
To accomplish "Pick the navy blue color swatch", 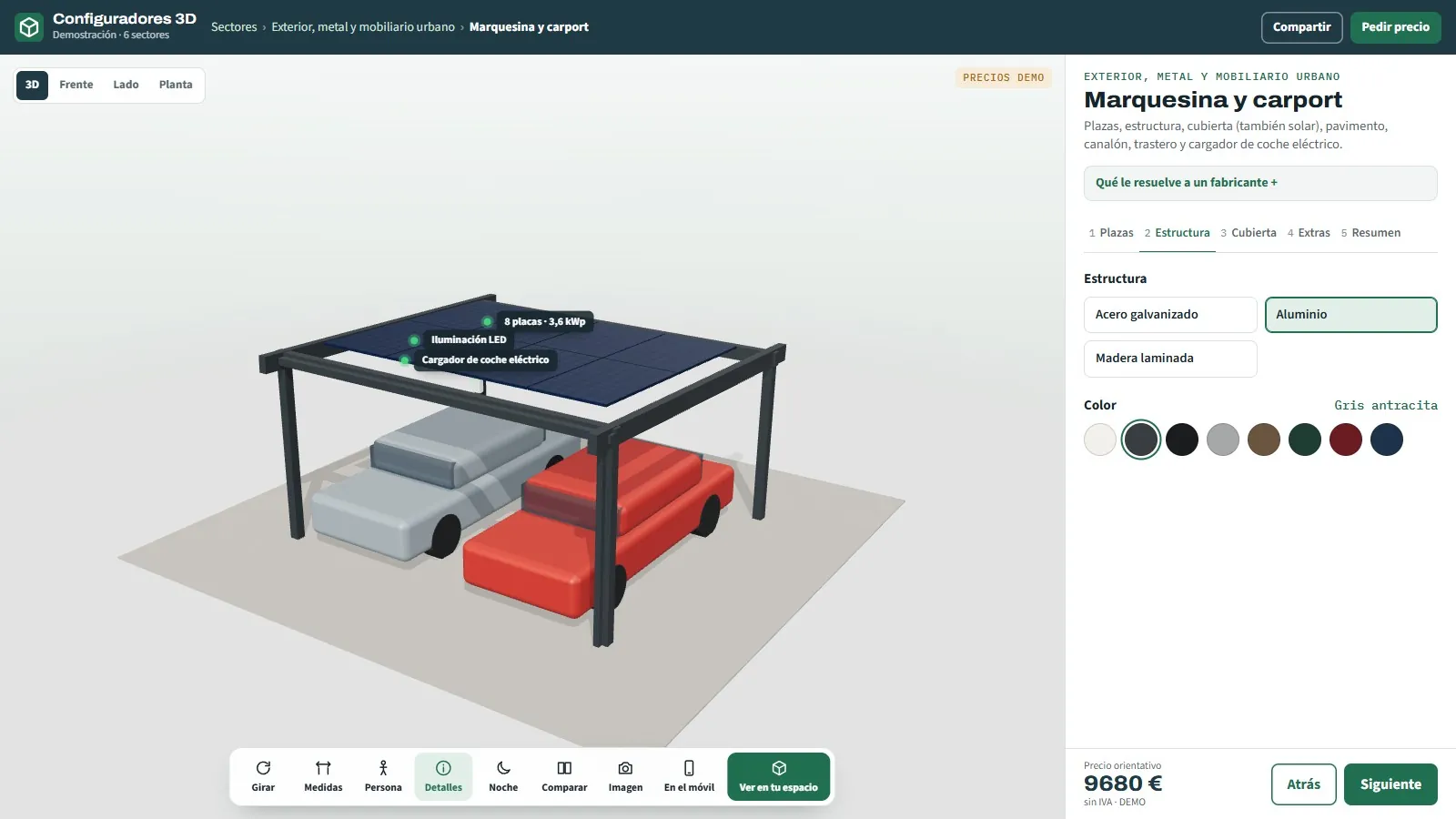I will pyautogui.click(x=1387, y=440).
